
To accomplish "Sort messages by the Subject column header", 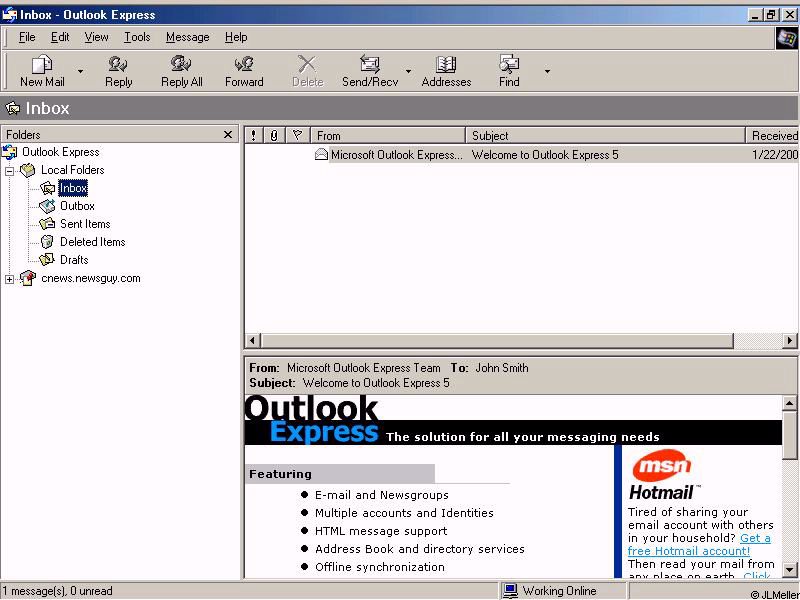I will (604, 135).
